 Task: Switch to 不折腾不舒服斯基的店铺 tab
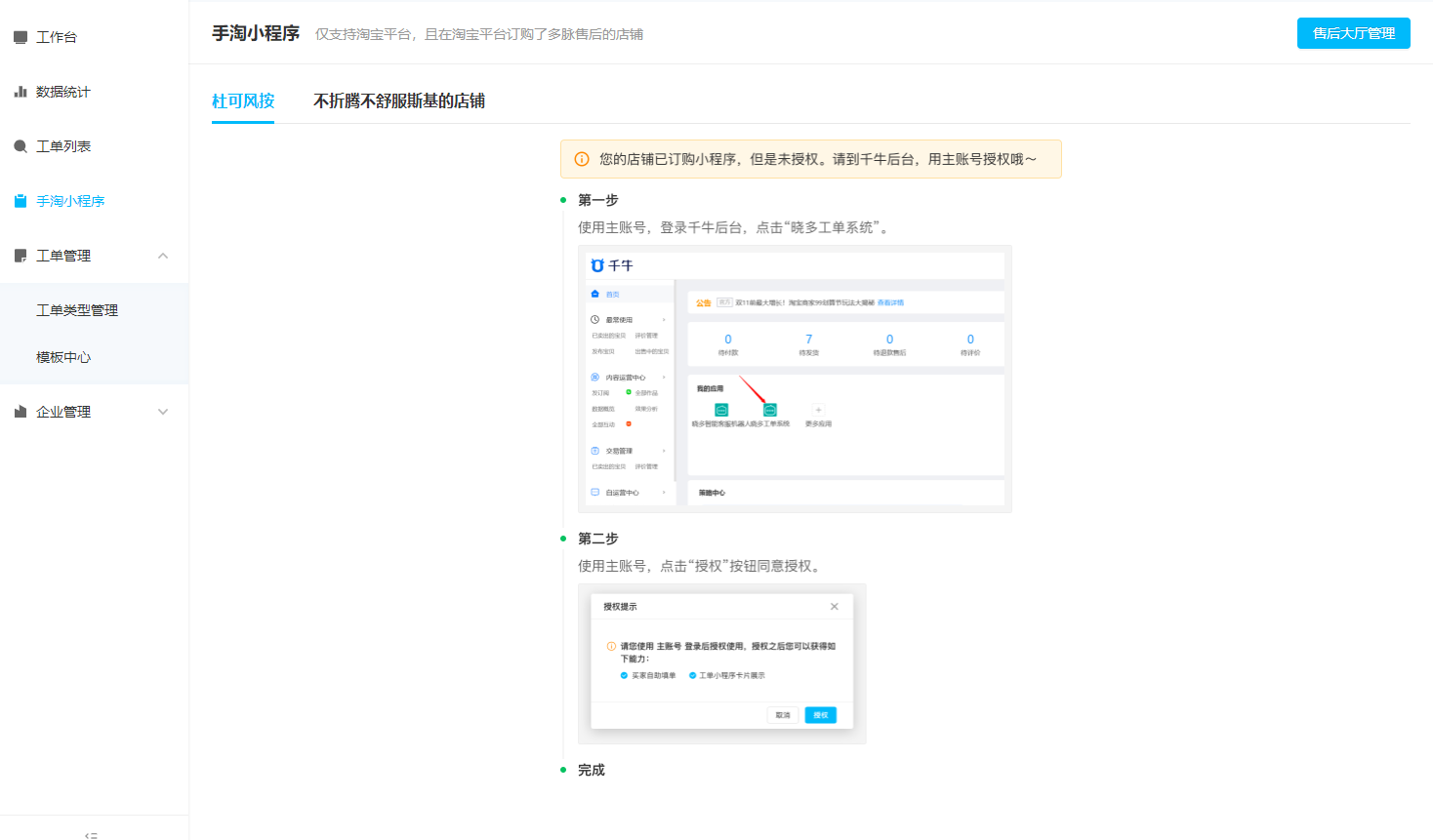(x=399, y=100)
